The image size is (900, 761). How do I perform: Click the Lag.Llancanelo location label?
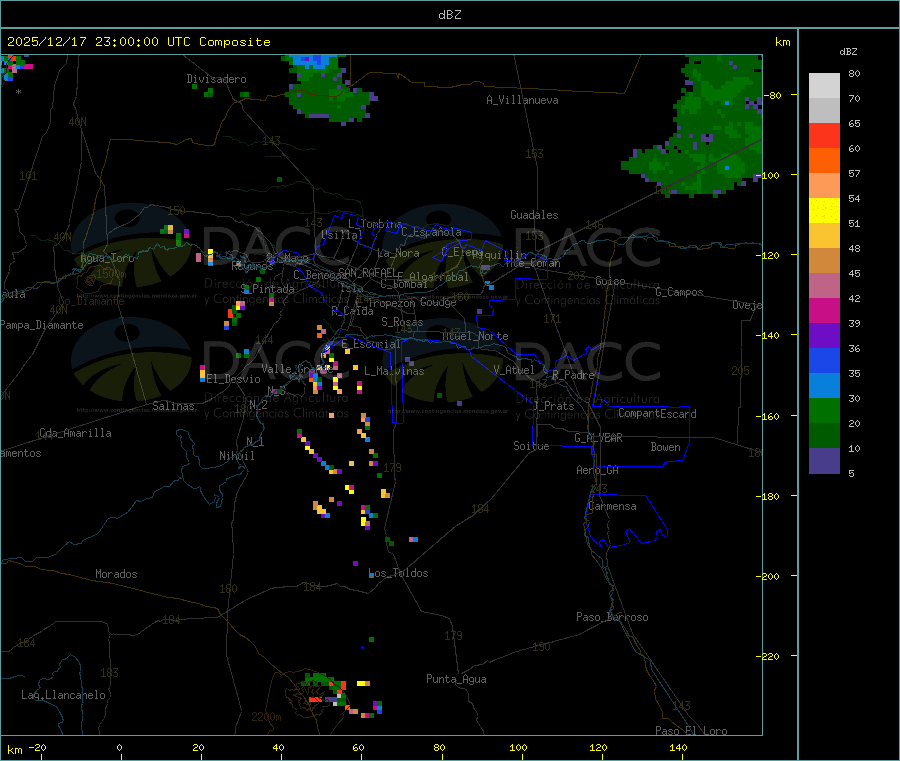coord(63,695)
